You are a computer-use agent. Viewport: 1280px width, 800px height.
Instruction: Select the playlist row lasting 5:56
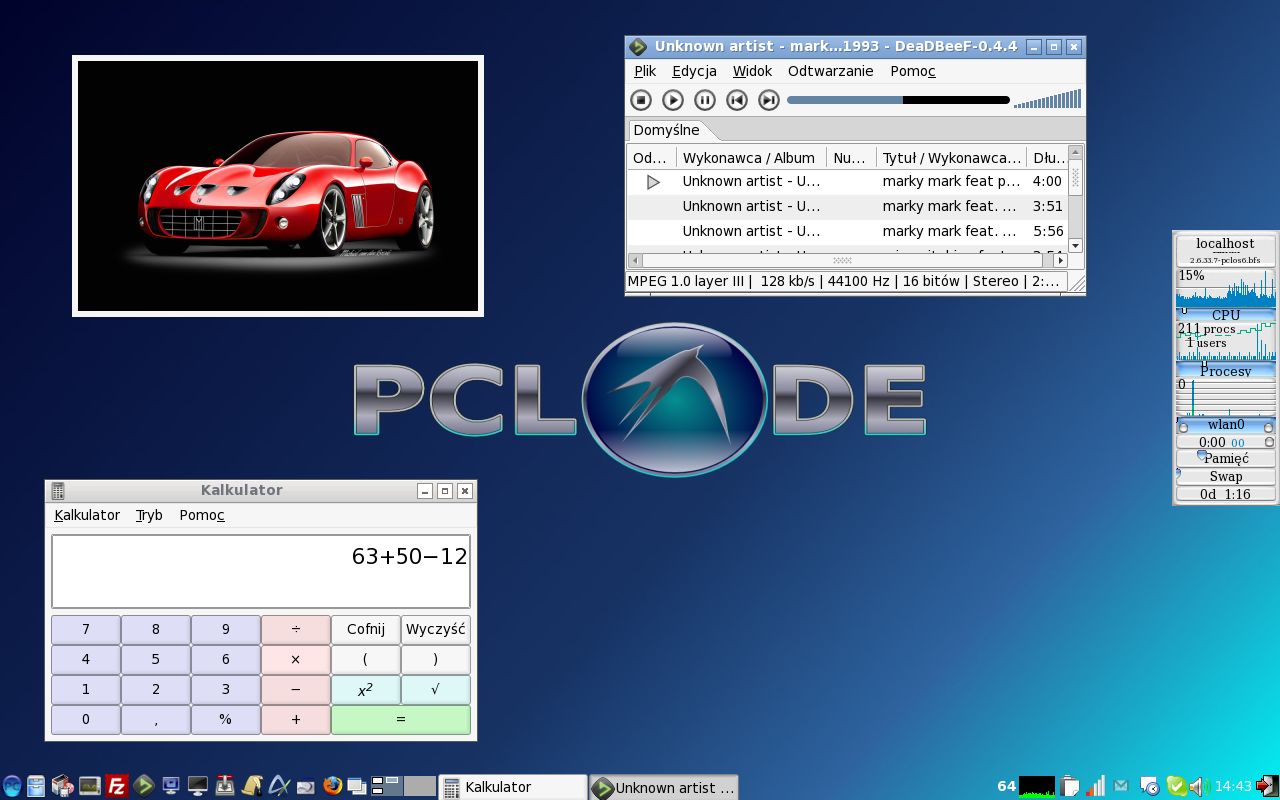[x=847, y=231]
